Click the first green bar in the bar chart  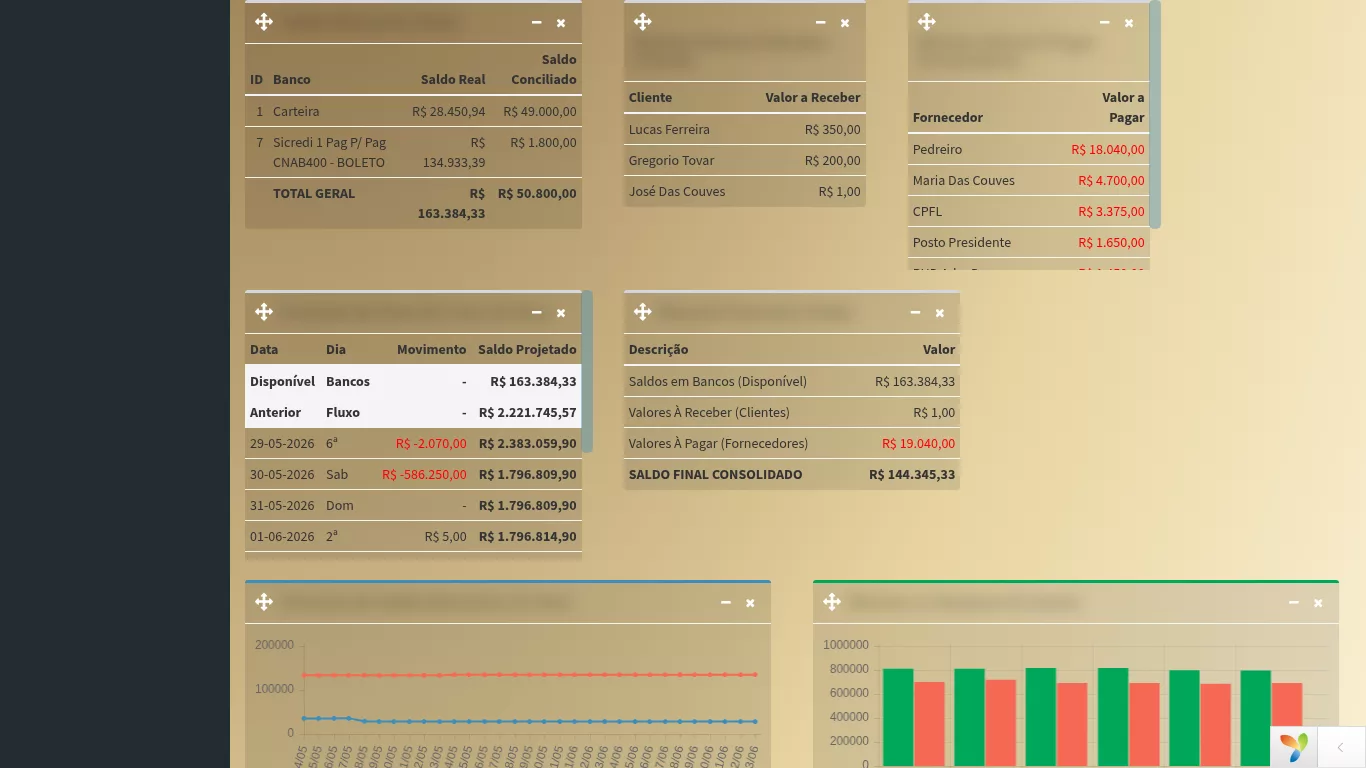click(x=898, y=718)
